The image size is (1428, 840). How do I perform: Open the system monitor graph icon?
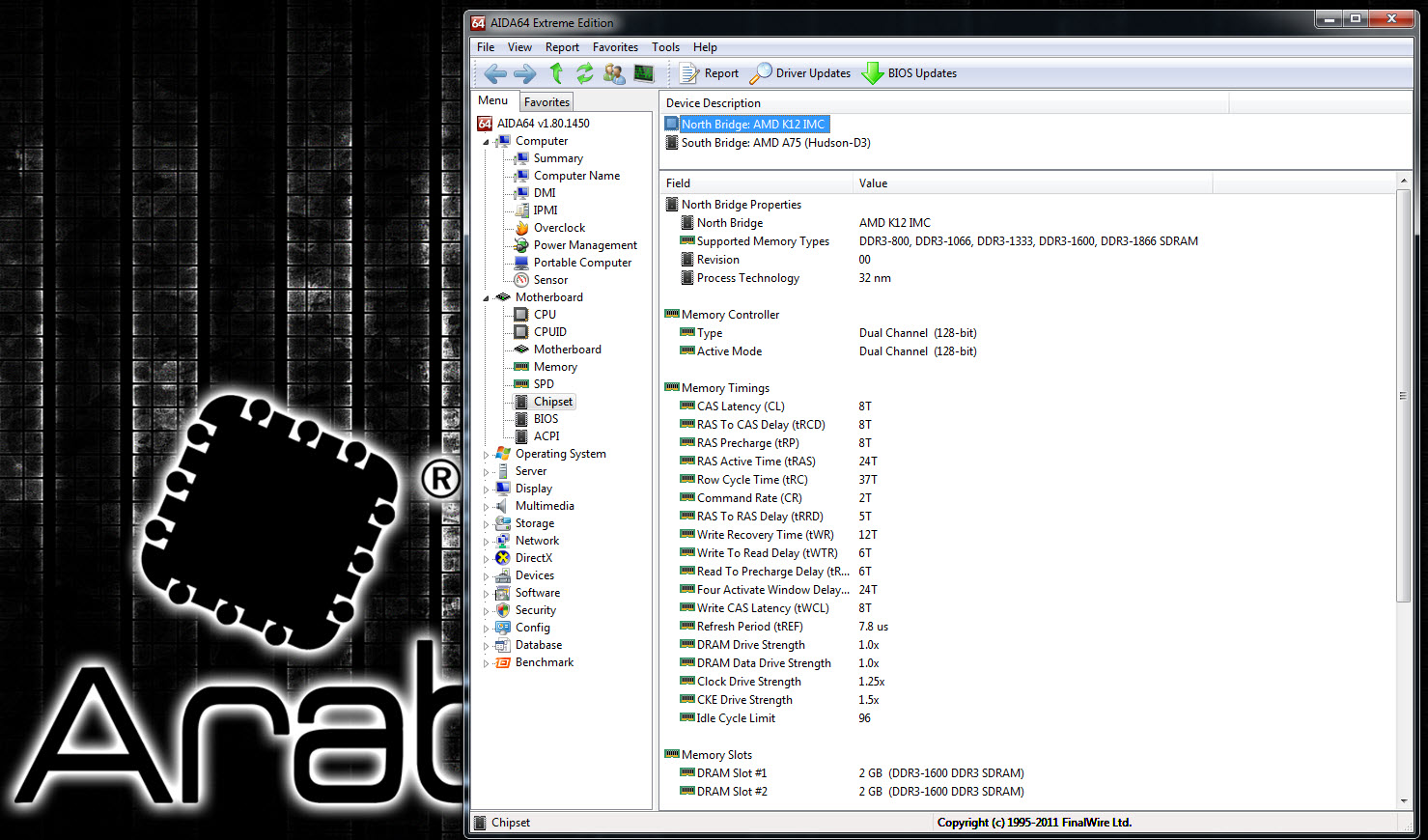click(x=644, y=73)
